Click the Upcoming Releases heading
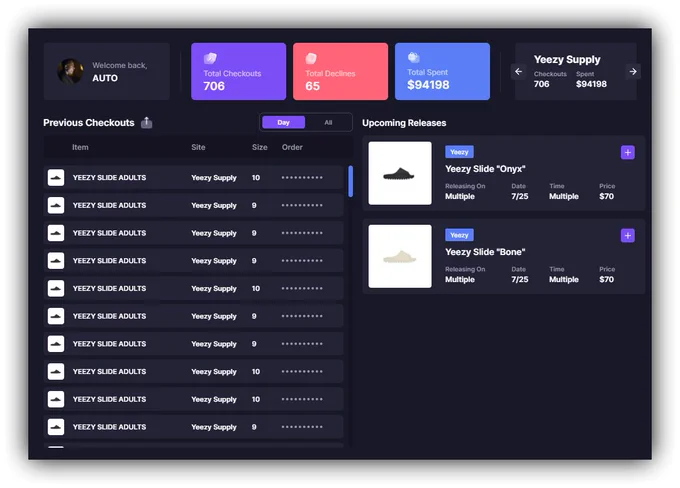Viewport: 680px width, 488px height. [x=404, y=123]
